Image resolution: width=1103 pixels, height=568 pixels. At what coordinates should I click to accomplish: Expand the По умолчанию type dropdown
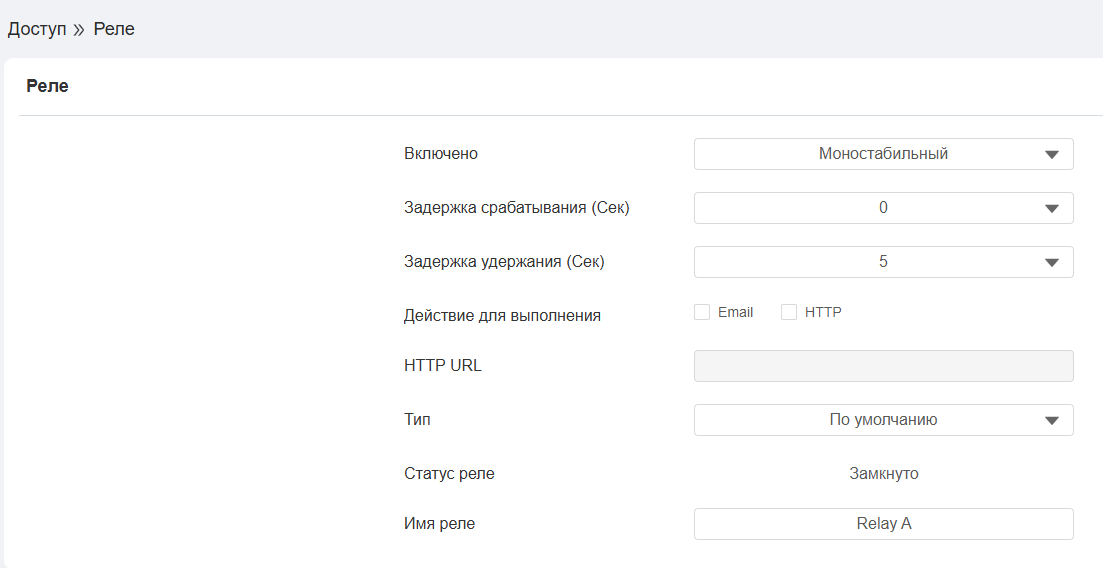tap(882, 420)
